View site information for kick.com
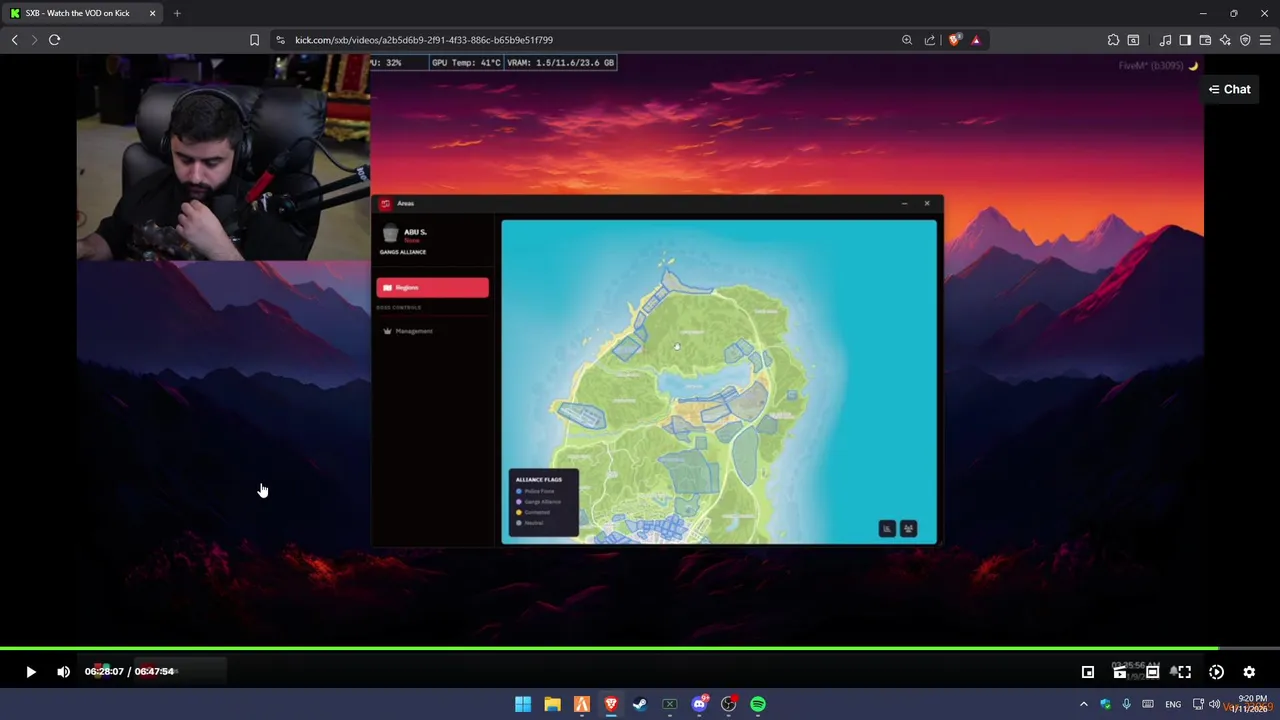This screenshot has height=720, width=1280. tap(280, 40)
